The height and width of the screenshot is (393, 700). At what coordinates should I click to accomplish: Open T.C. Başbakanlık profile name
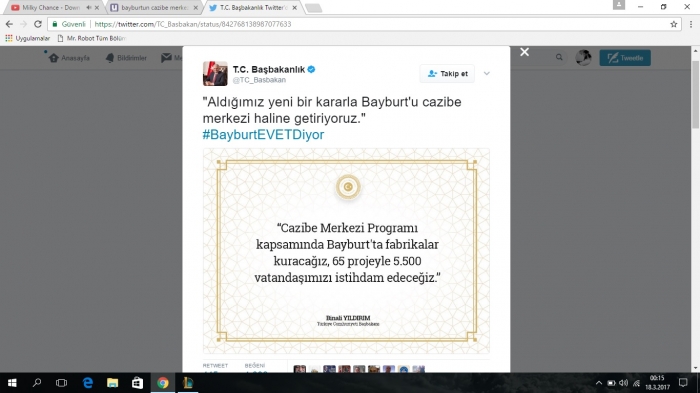point(269,69)
